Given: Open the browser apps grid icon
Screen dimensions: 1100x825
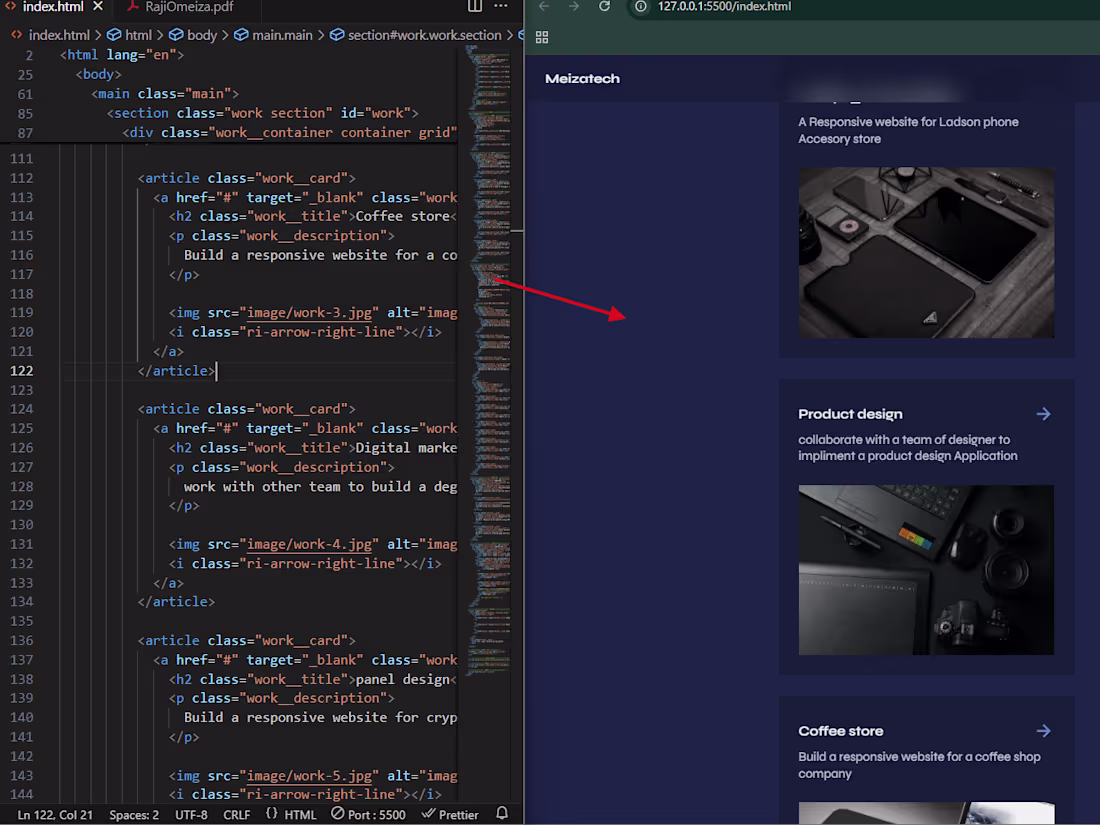Looking at the screenshot, I should coord(542,37).
